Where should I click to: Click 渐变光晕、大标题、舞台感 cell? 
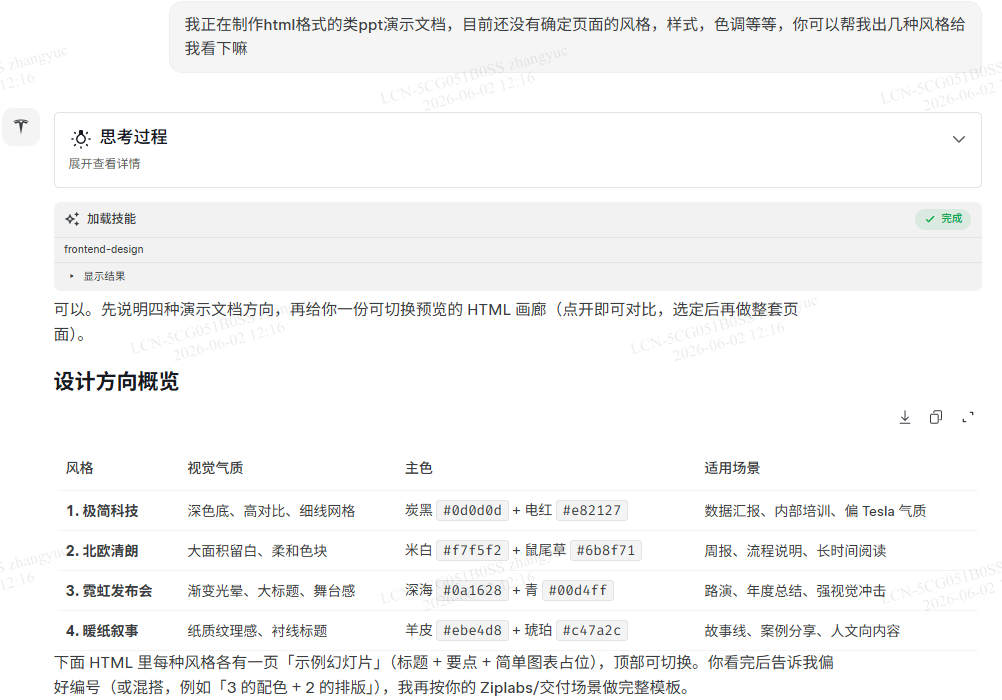[x=271, y=591]
